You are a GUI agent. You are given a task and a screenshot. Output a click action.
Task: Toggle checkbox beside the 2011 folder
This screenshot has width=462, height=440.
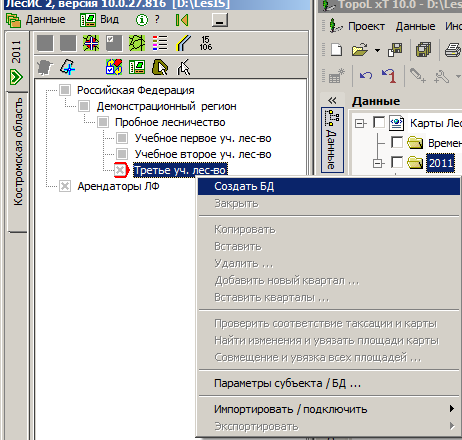(x=397, y=162)
